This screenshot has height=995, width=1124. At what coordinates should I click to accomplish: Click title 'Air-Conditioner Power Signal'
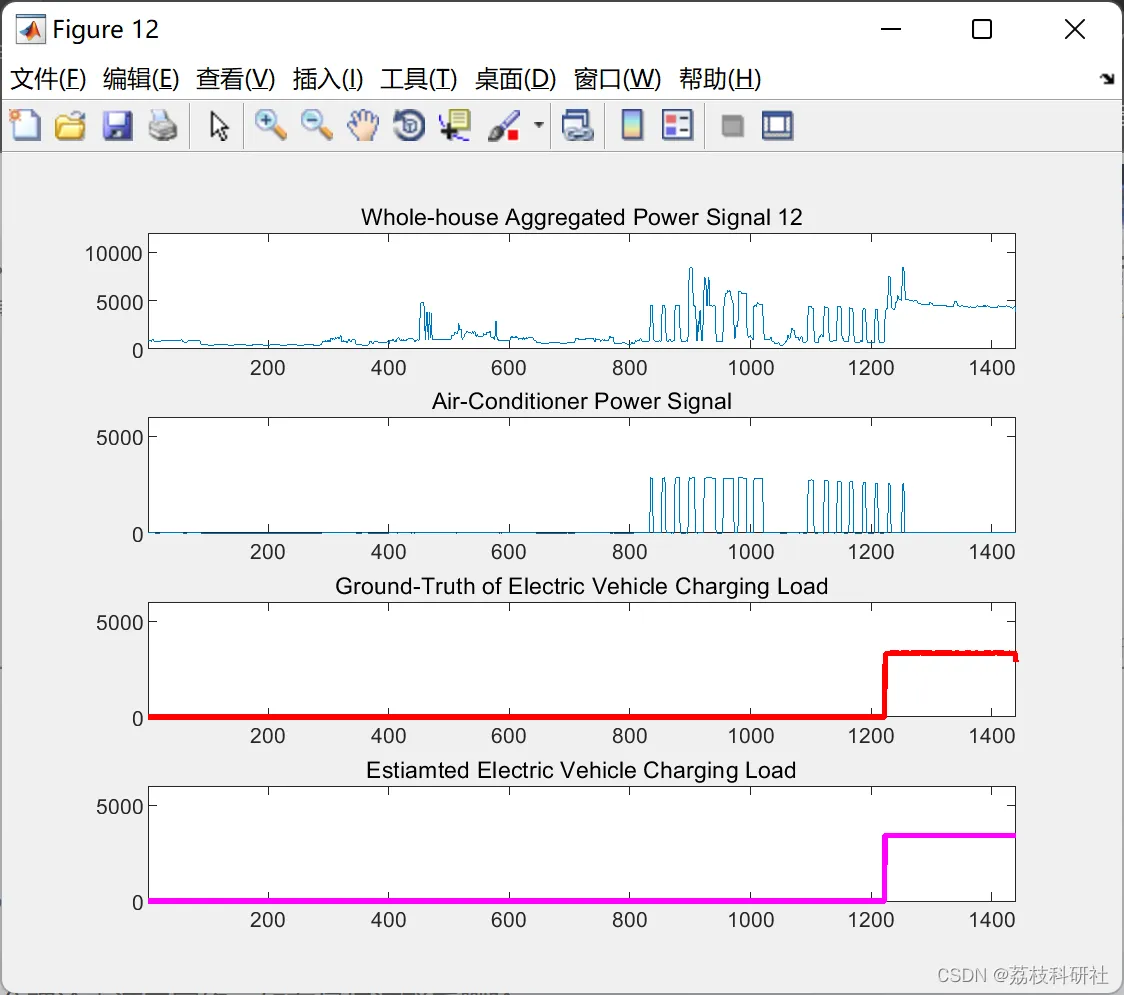pyautogui.click(x=581, y=401)
